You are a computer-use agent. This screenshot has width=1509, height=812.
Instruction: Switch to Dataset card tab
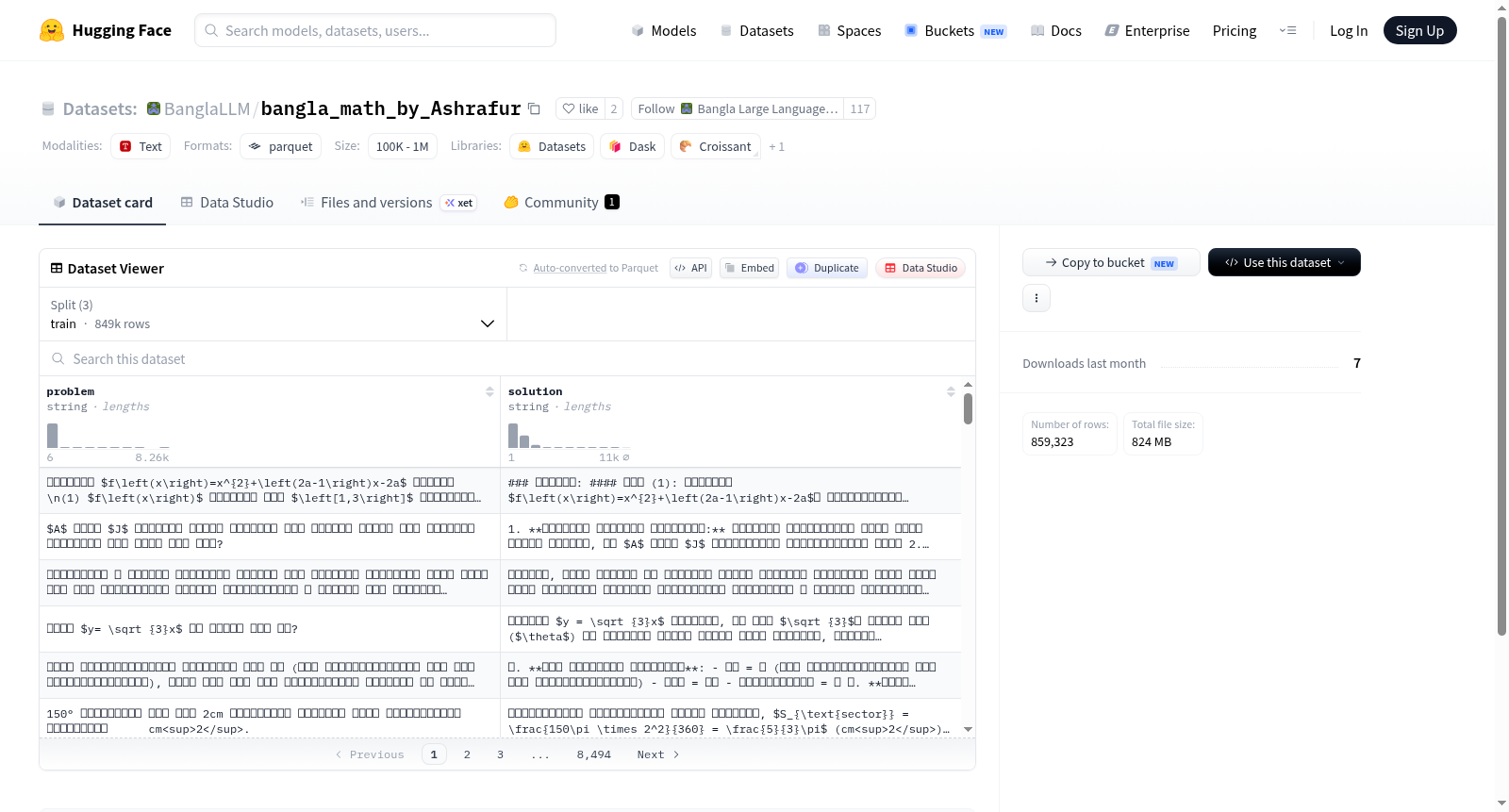click(x=102, y=202)
